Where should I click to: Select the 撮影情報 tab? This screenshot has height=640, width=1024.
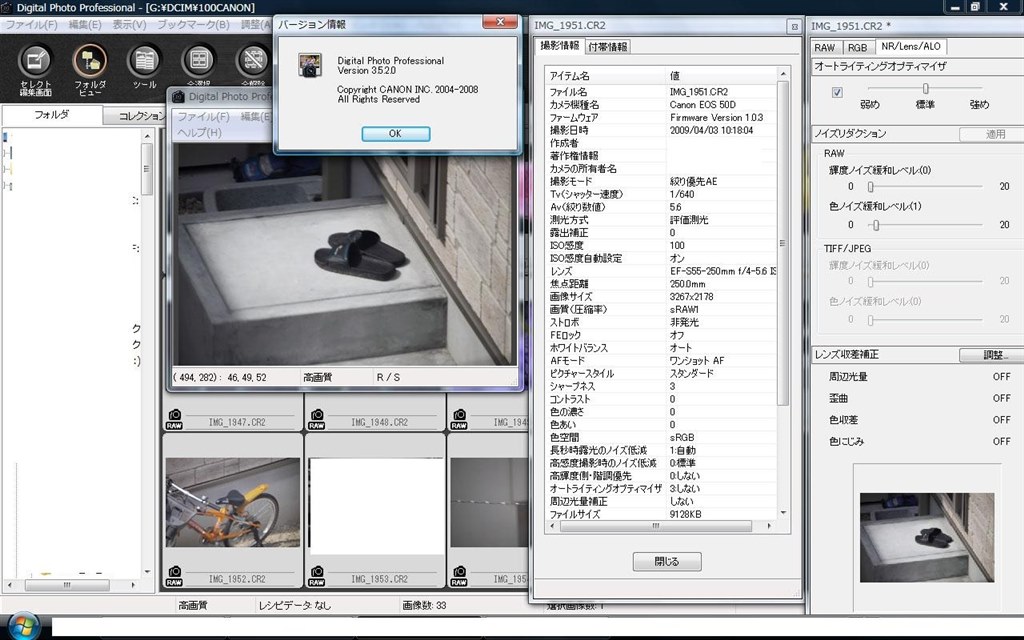[x=560, y=46]
